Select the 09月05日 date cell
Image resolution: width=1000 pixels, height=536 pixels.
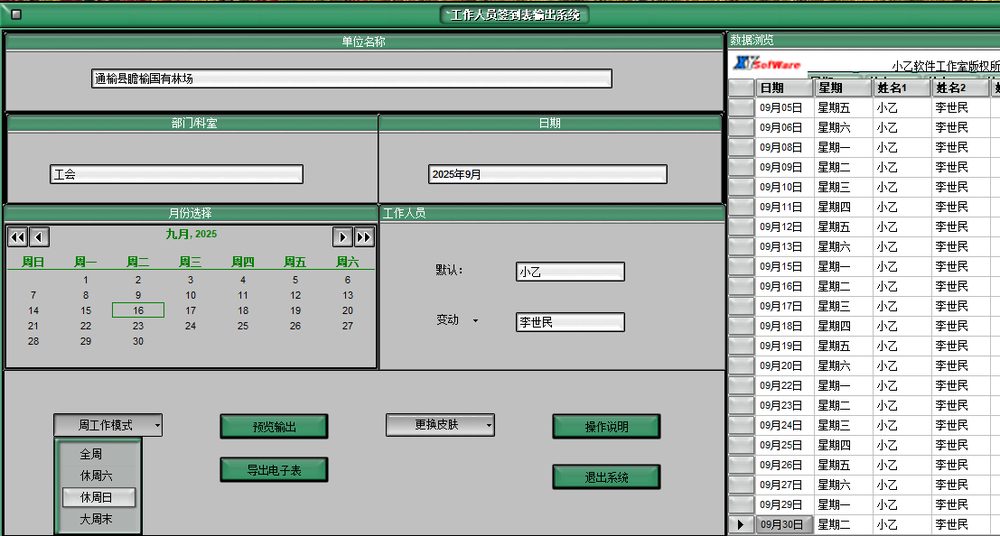pos(784,108)
